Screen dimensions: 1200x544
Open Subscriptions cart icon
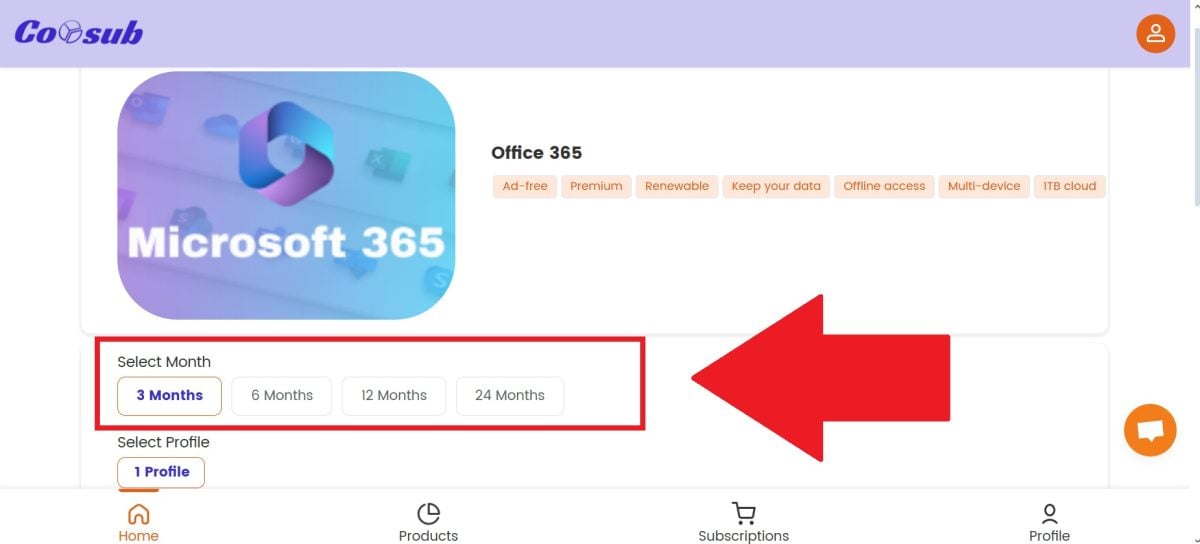(x=743, y=514)
